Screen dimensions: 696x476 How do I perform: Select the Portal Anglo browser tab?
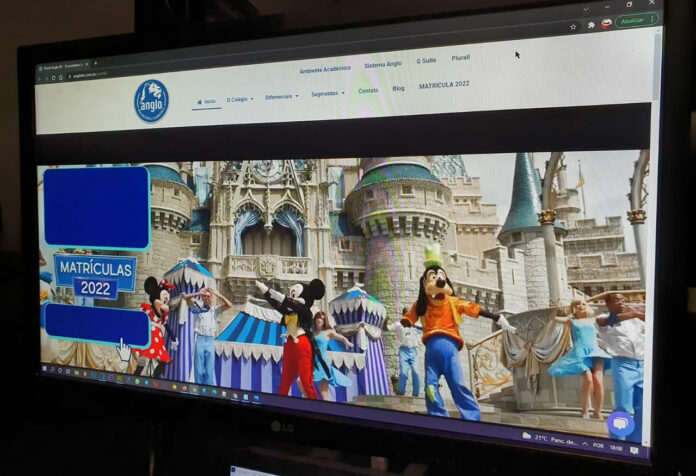[61, 67]
